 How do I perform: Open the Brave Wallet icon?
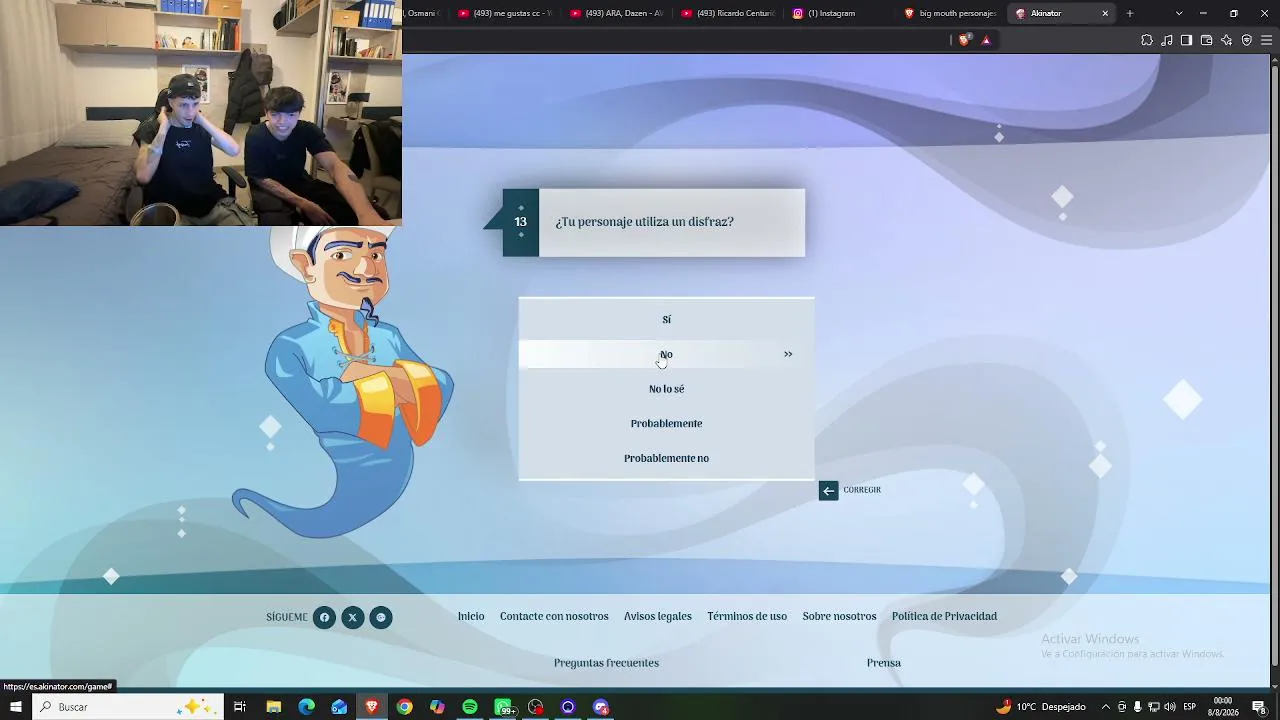tap(1206, 40)
